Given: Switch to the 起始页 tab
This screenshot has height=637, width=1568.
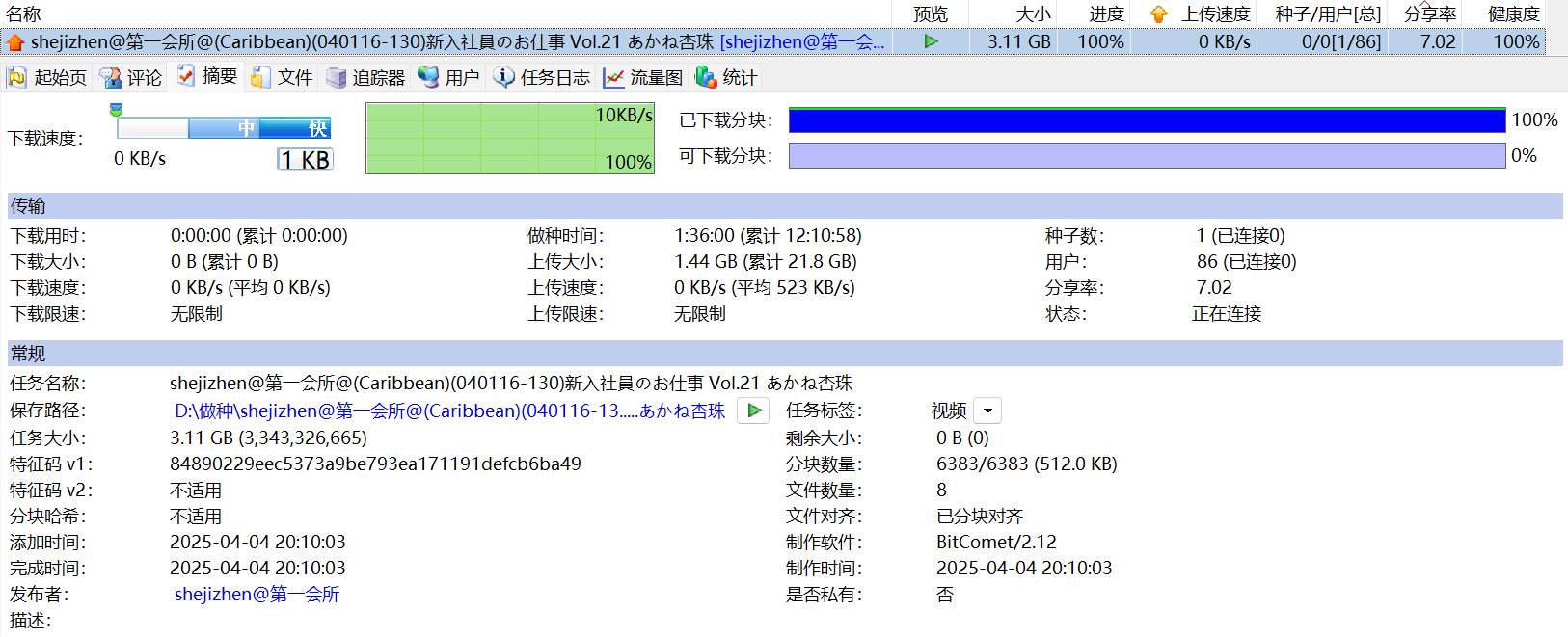Looking at the screenshot, I should pyautogui.click(x=47, y=77).
